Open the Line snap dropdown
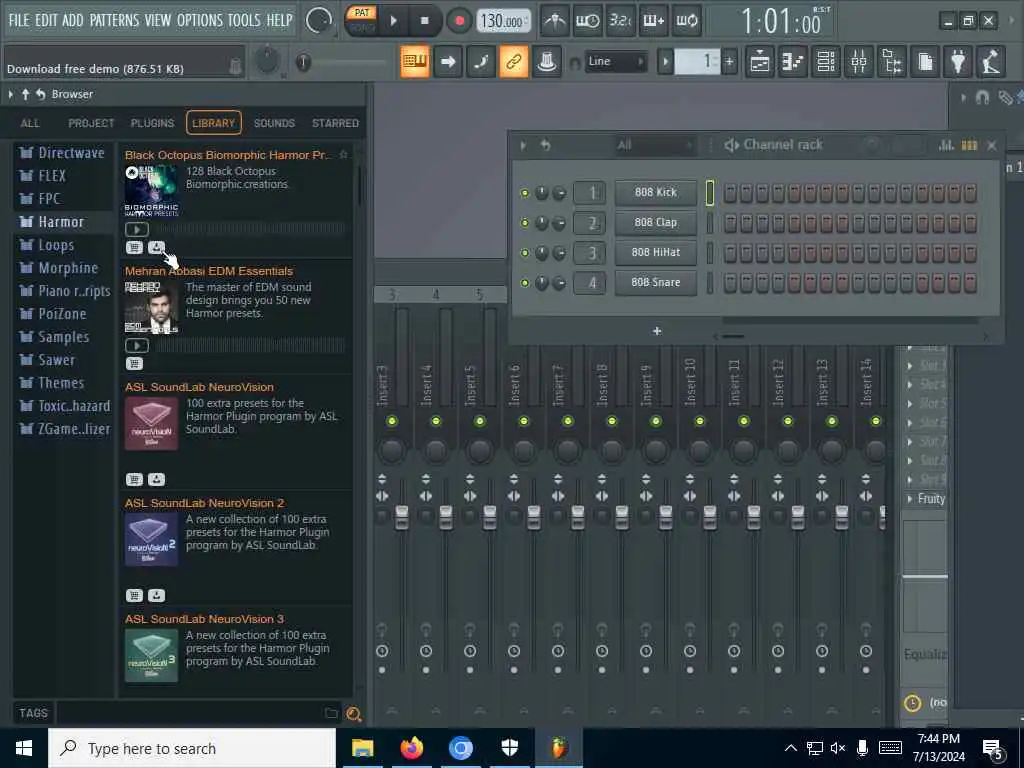The height and width of the screenshot is (768, 1024). (616, 61)
